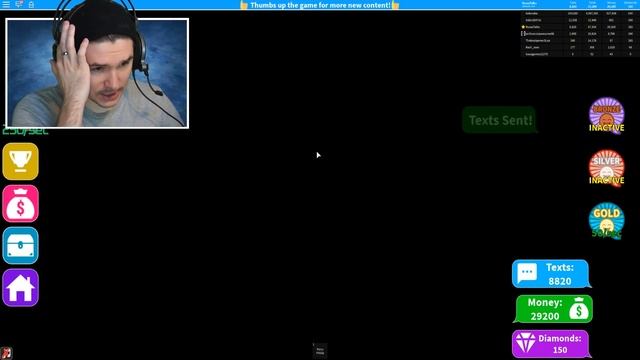Click the red item icon bottom-left corner
Screen dimensions: 640x360
pyautogui.click(x=6, y=353)
